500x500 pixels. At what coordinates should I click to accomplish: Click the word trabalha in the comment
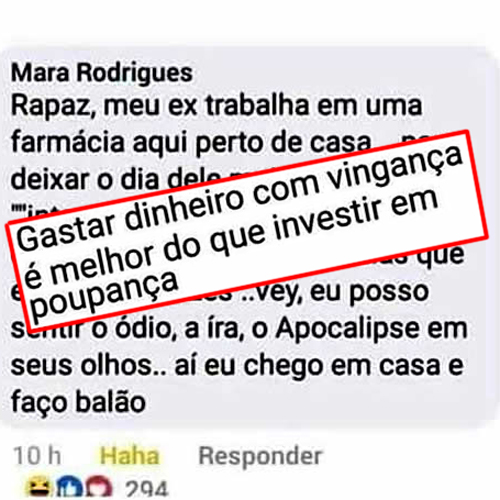tap(258, 105)
